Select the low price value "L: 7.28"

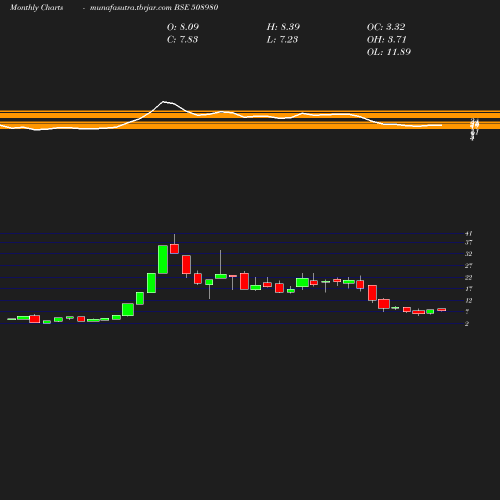click(282, 39)
